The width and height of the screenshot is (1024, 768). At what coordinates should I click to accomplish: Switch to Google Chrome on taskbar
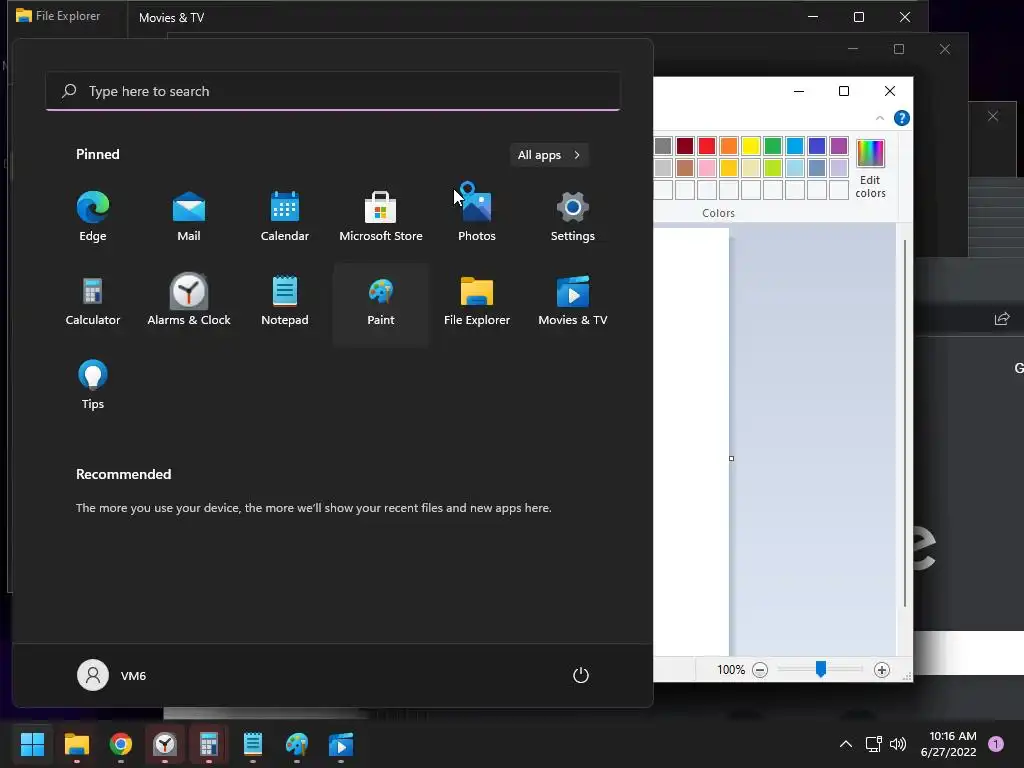pyautogui.click(x=121, y=744)
